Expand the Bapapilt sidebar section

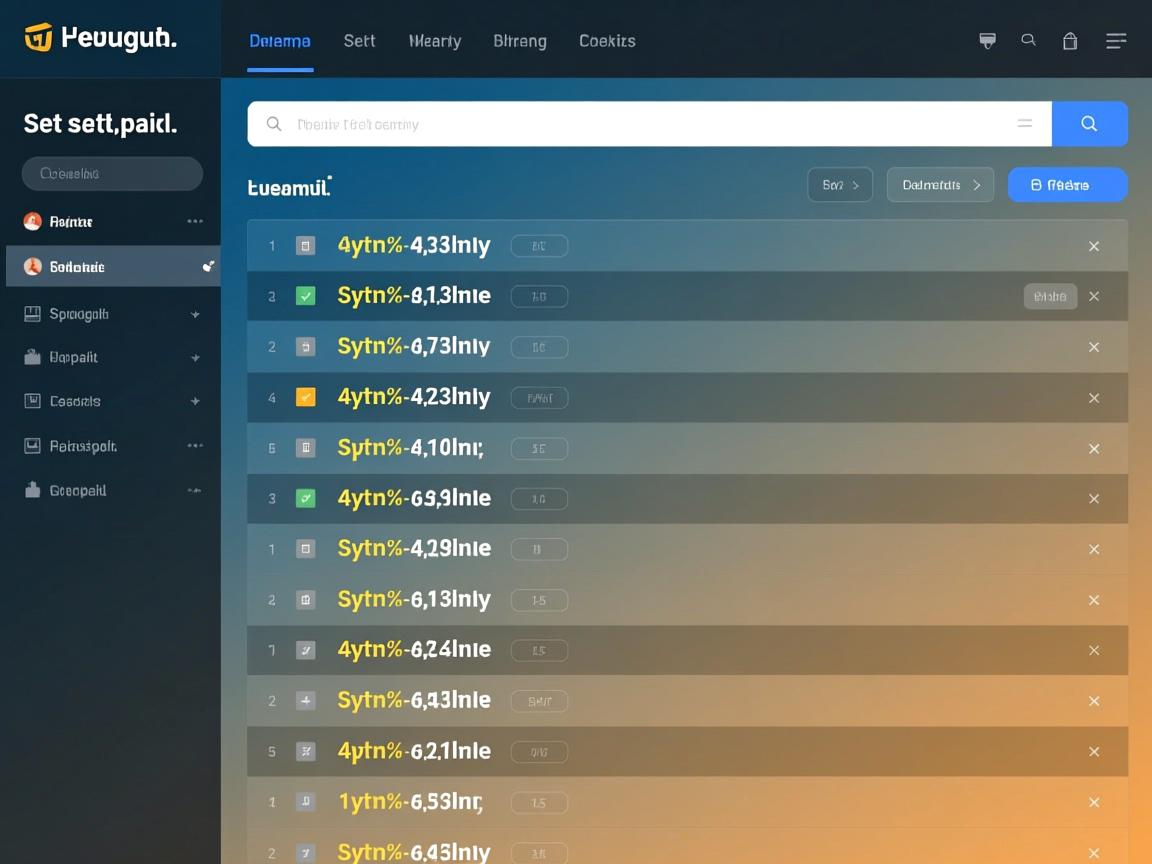pyautogui.click(x=195, y=358)
